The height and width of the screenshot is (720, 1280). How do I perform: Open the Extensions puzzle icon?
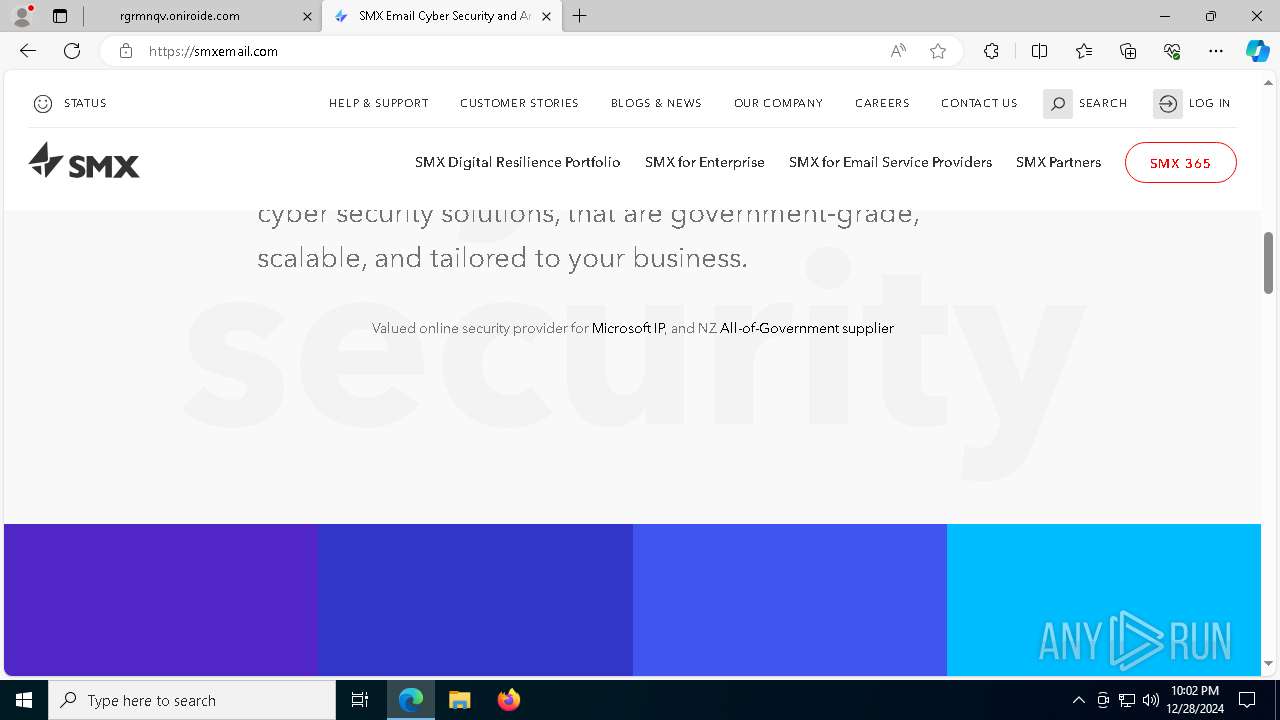tap(991, 51)
